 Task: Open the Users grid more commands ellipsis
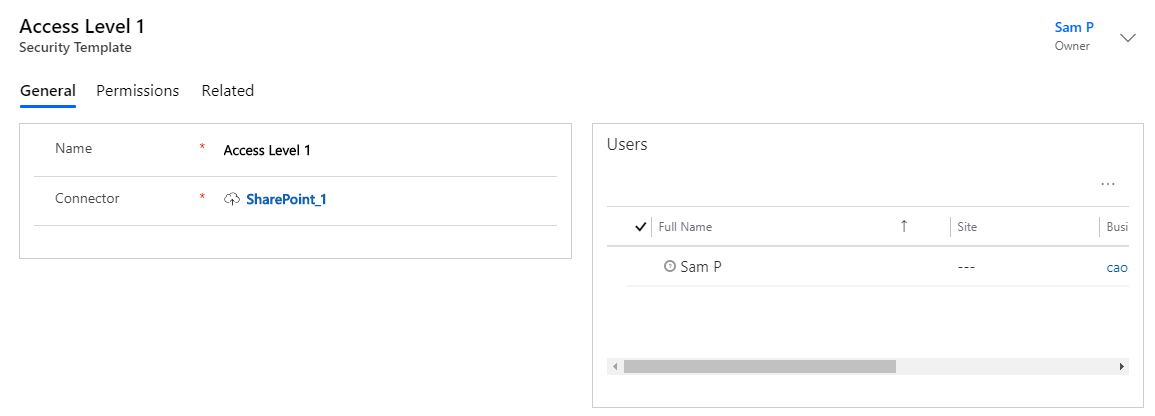coord(1107,184)
